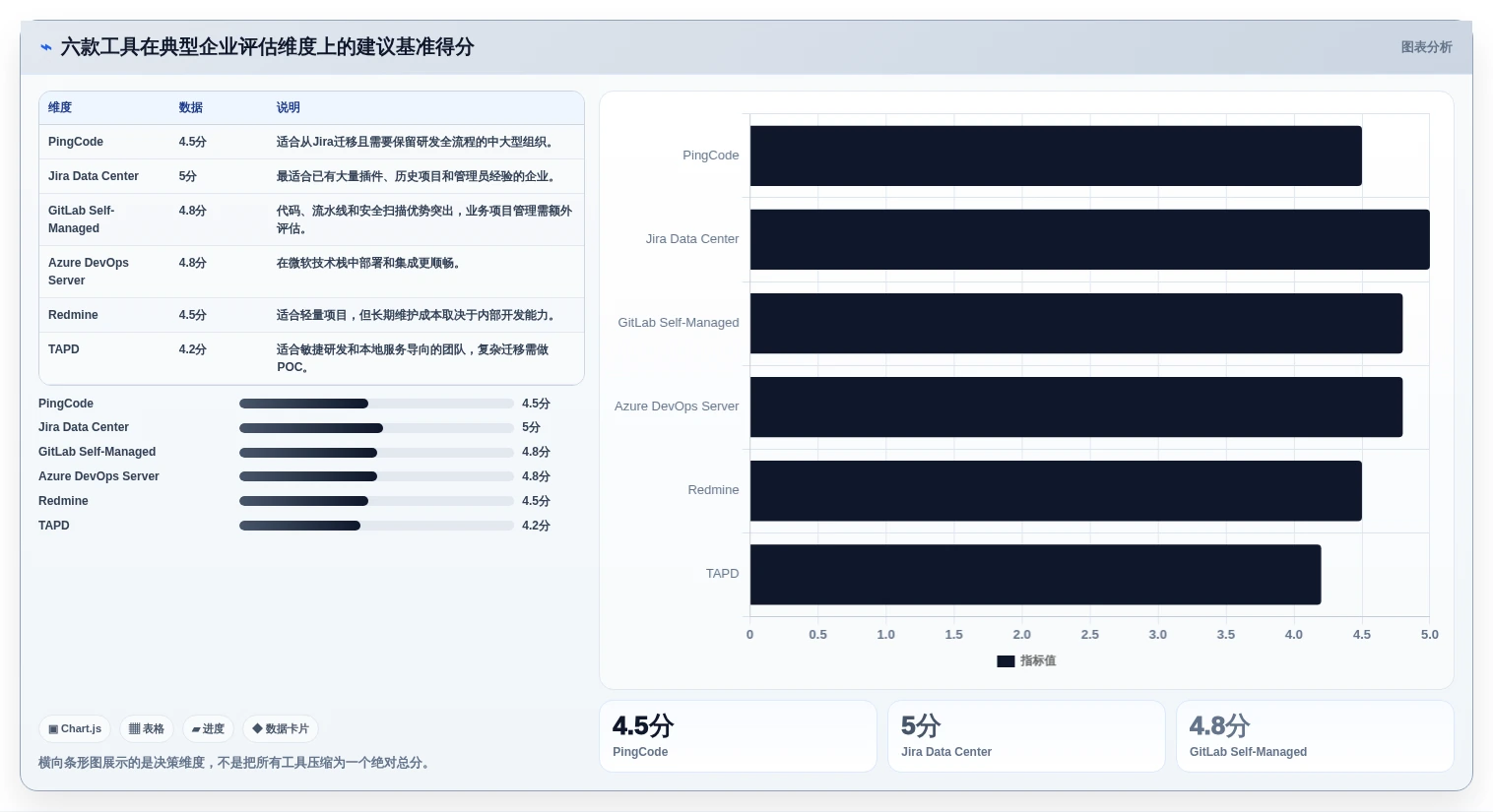Select the PingCode table row name
The height and width of the screenshot is (812, 1493).
[76, 142]
